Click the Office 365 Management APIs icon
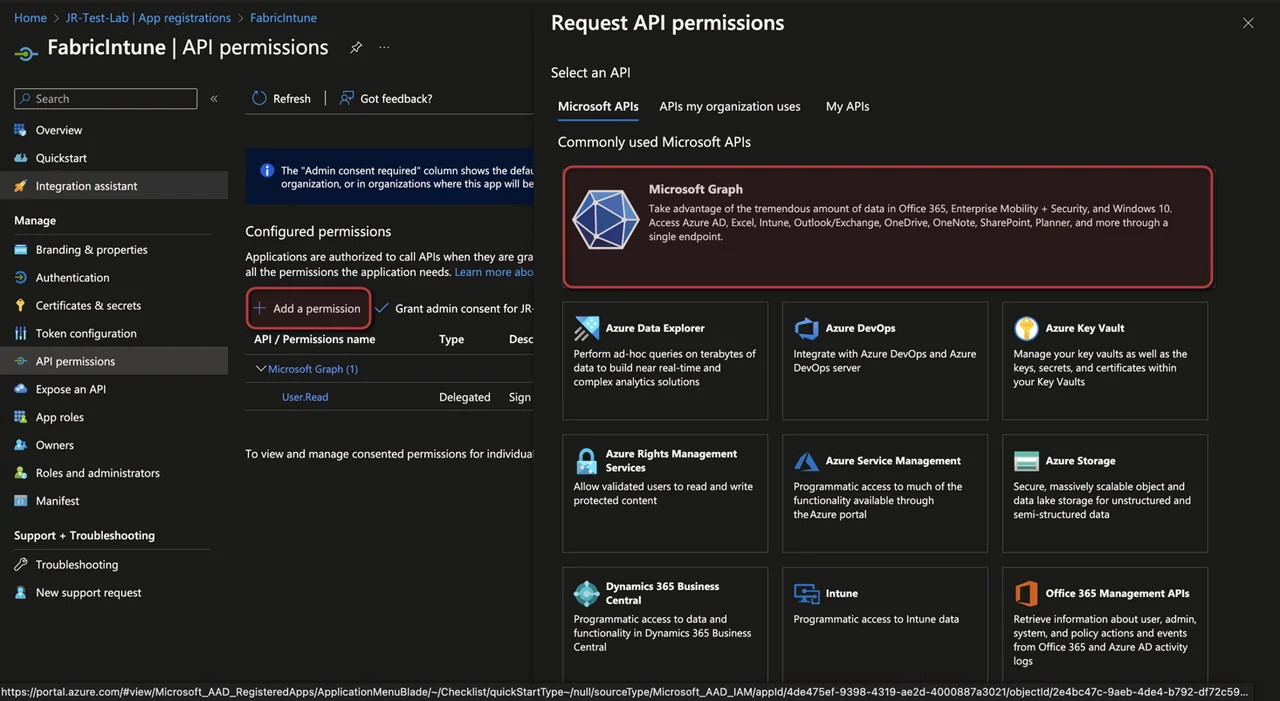The height and width of the screenshot is (701, 1280). click(1026, 593)
